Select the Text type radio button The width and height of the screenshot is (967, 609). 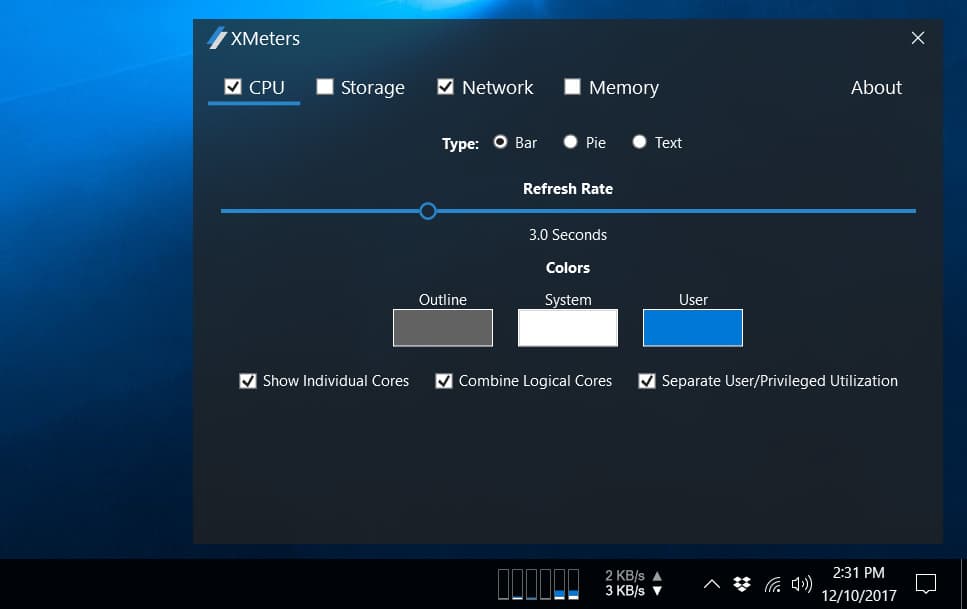click(x=640, y=142)
